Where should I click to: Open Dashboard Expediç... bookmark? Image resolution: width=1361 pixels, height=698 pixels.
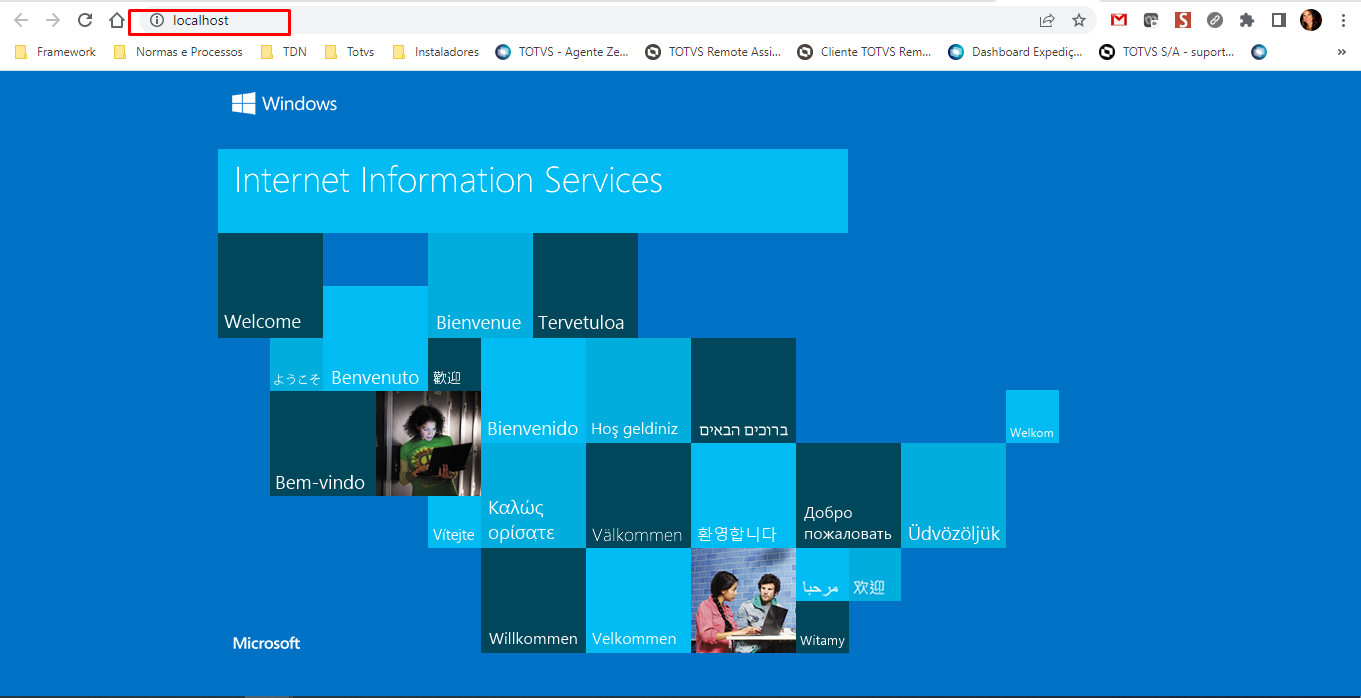1016,52
